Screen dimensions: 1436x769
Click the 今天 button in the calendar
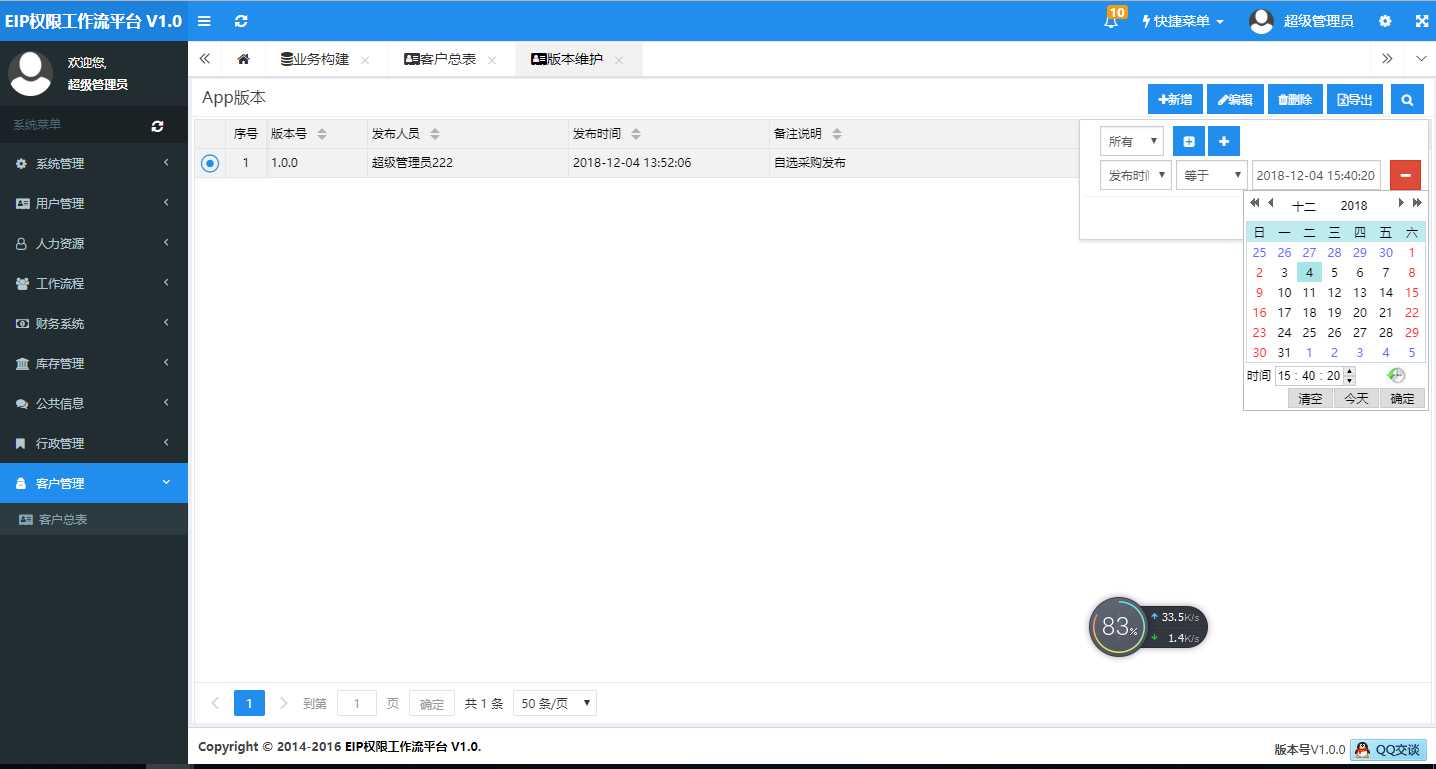coord(1356,398)
